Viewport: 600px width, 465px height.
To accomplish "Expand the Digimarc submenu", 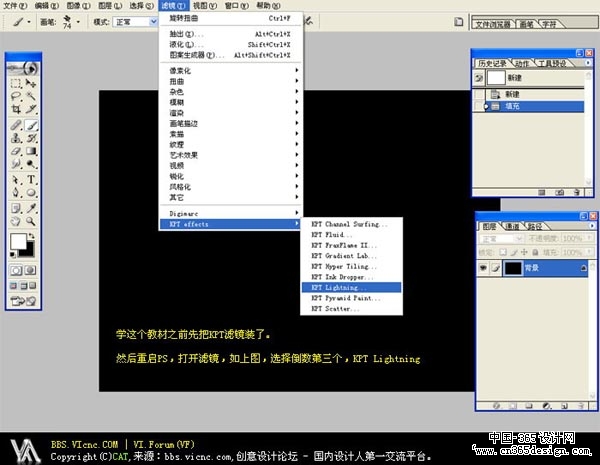I will point(230,214).
